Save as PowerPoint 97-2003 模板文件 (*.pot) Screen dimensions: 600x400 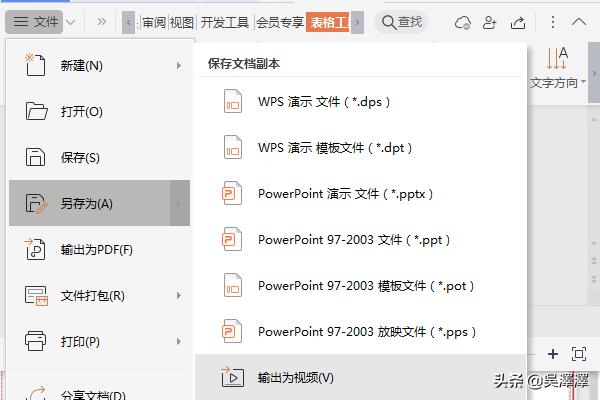pos(360,286)
